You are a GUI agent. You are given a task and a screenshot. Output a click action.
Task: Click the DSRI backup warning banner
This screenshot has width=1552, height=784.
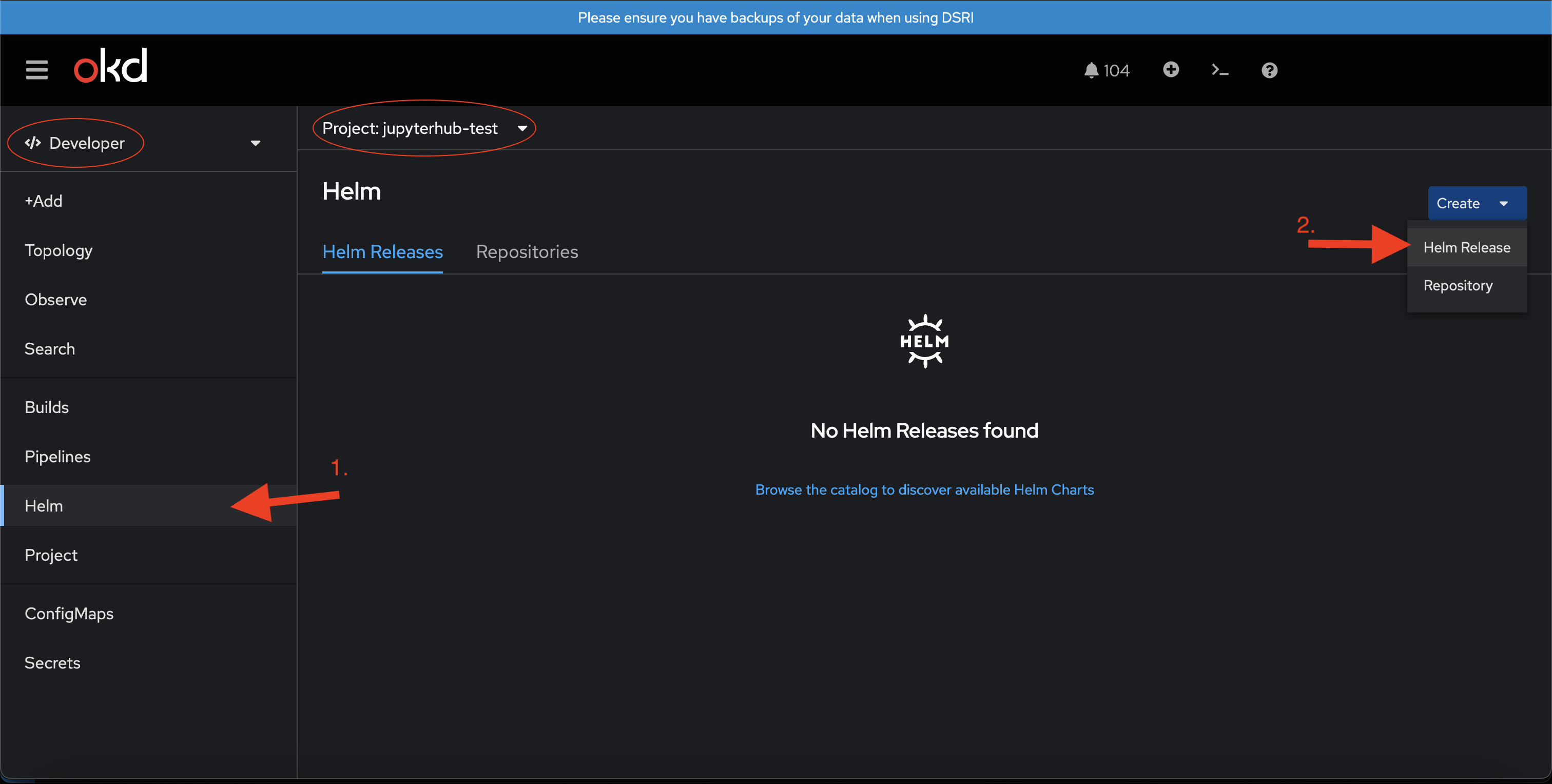776,17
